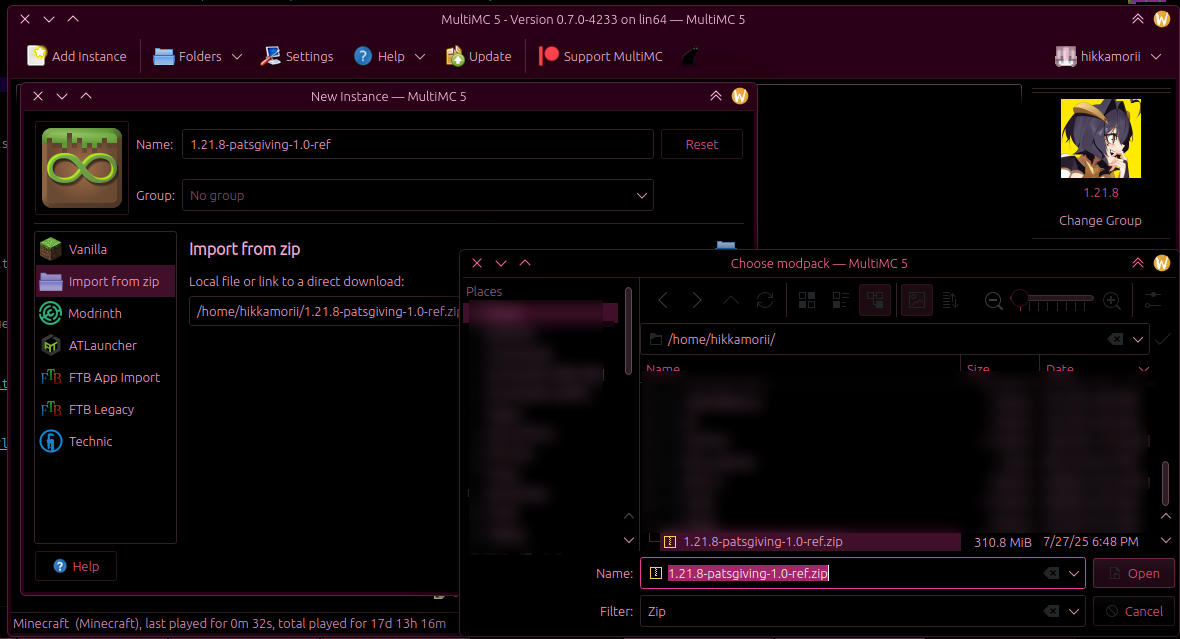Click Support MultiMC Patreon button
This screenshot has width=1180, height=639.
601,56
